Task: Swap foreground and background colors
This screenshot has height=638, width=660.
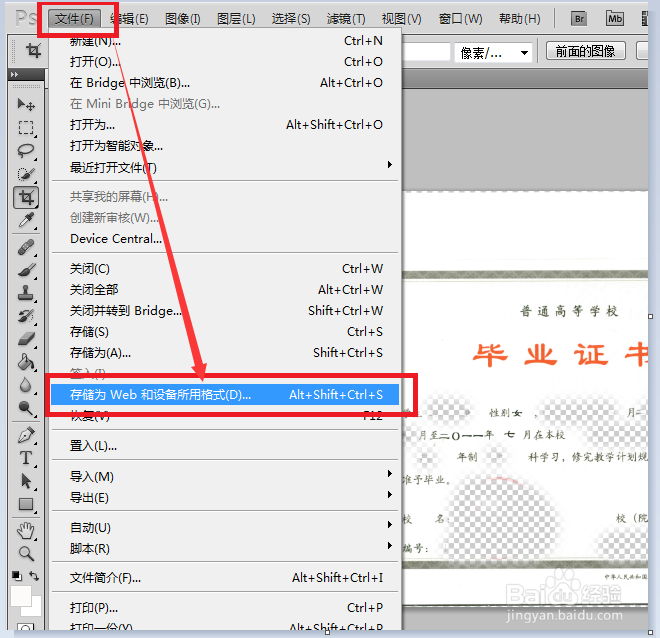Action: pyautogui.click(x=35, y=576)
